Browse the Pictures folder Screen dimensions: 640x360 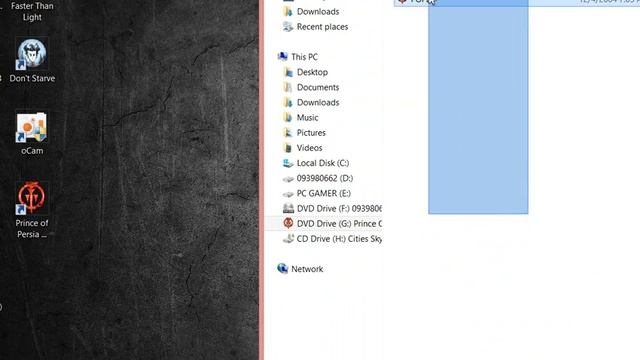point(311,133)
